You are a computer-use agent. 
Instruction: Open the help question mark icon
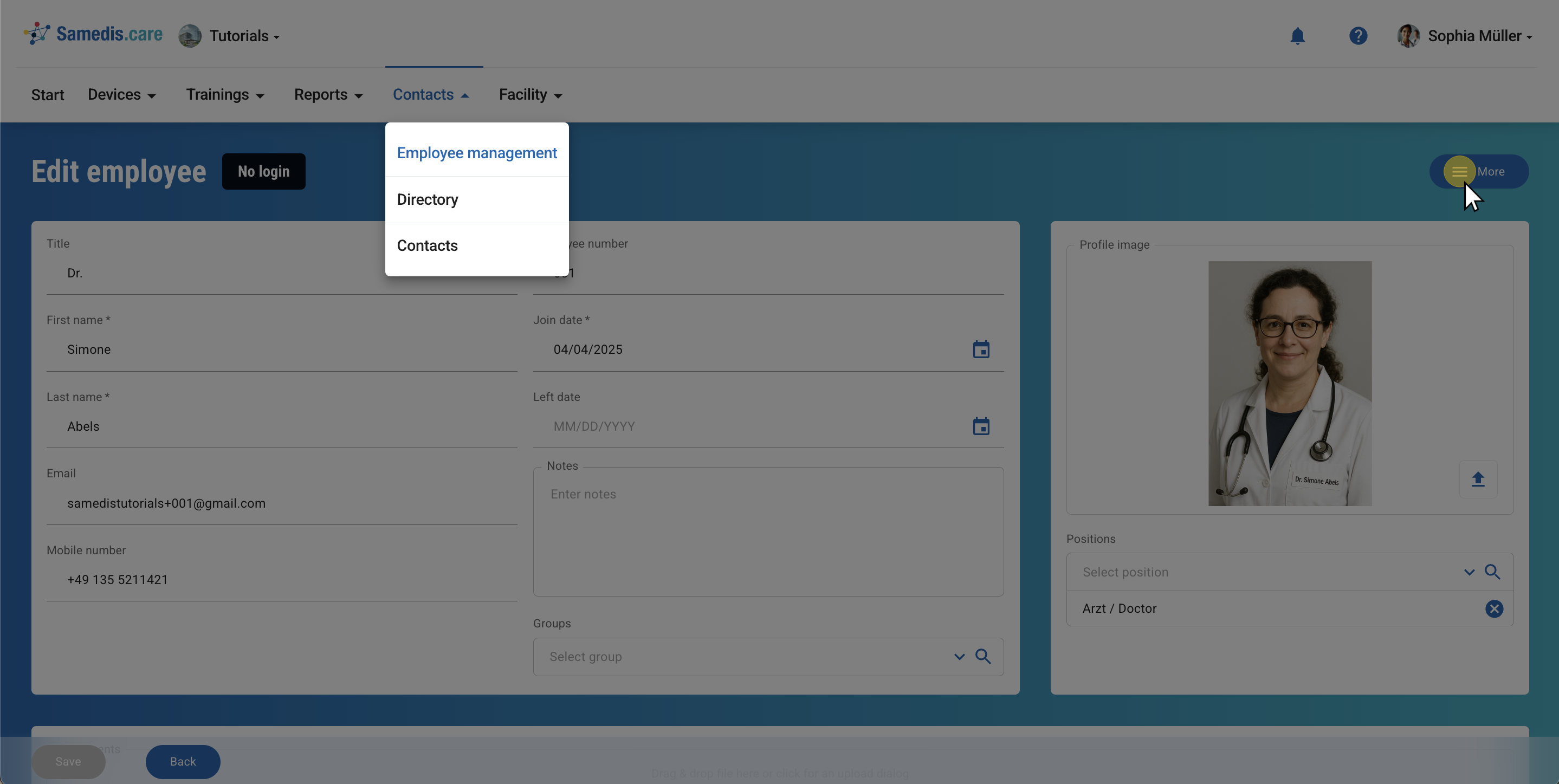(x=1357, y=36)
